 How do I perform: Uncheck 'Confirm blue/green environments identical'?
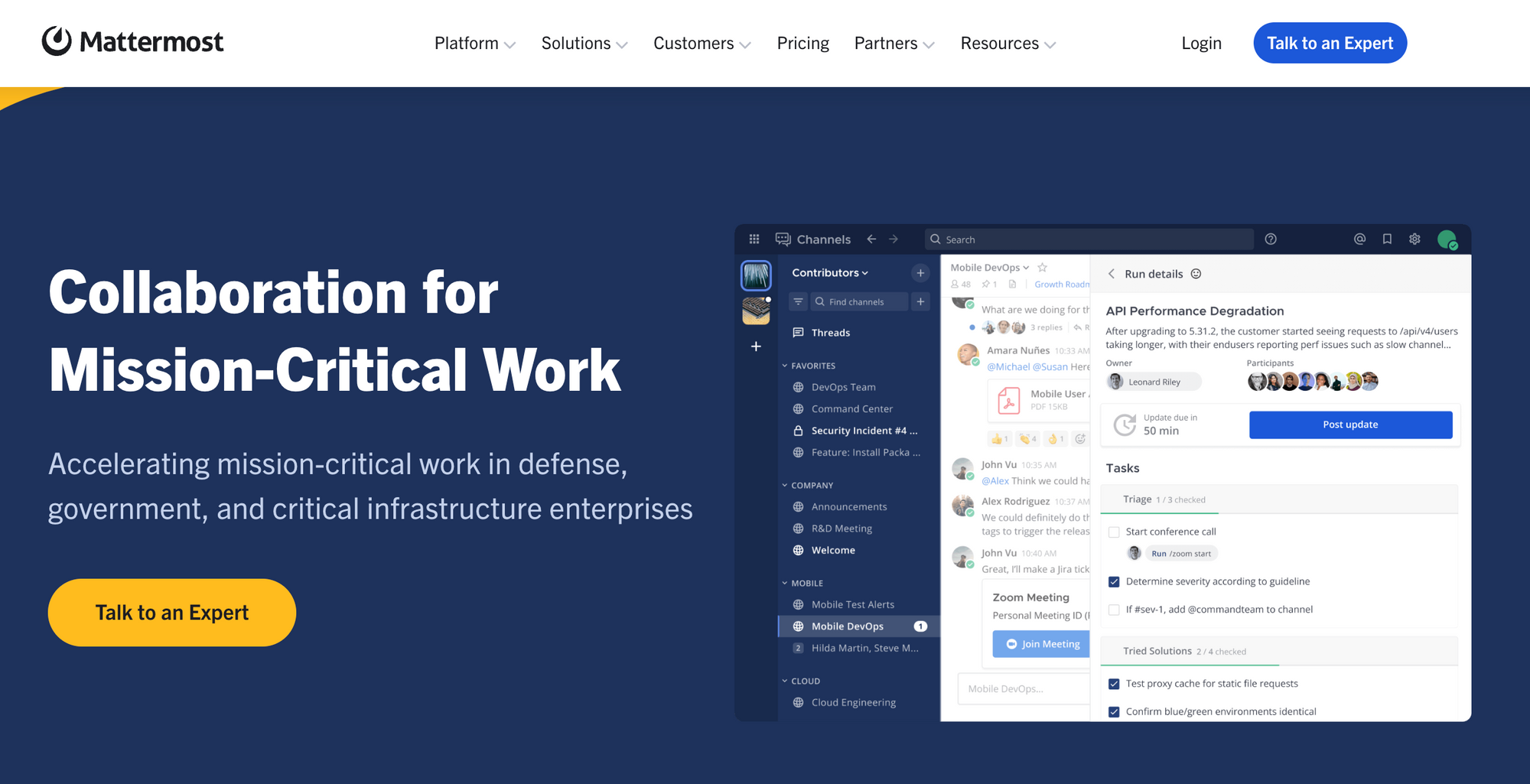point(1114,712)
